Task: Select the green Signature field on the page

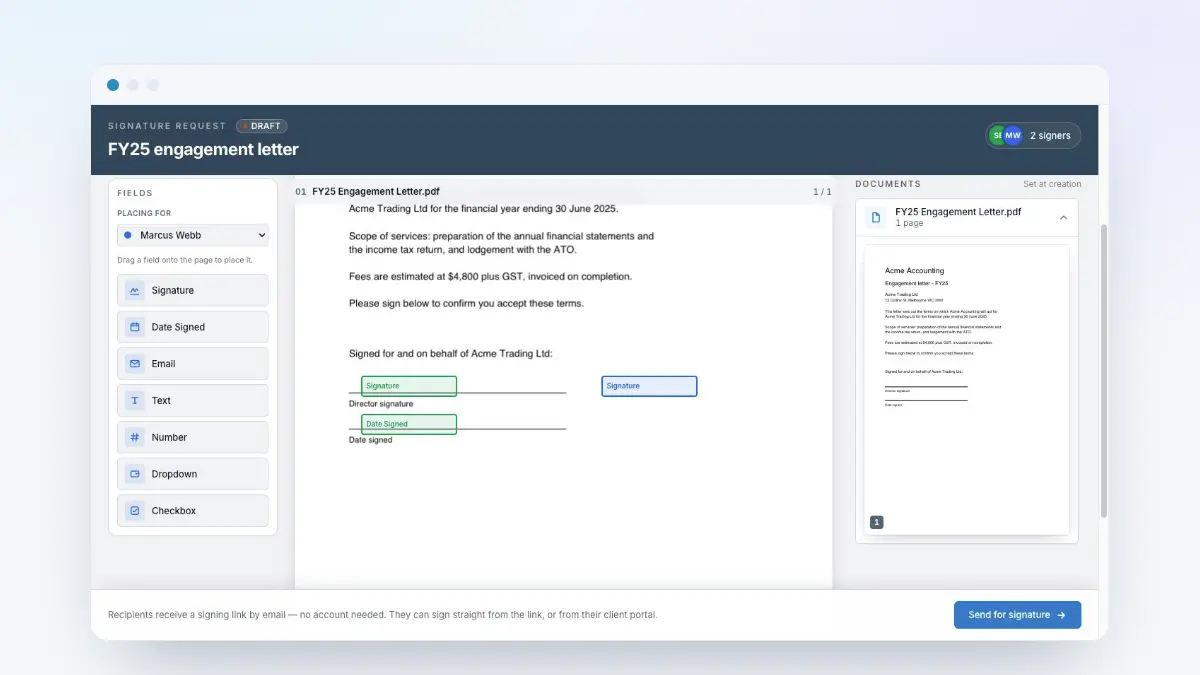Action: click(x=409, y=386)
